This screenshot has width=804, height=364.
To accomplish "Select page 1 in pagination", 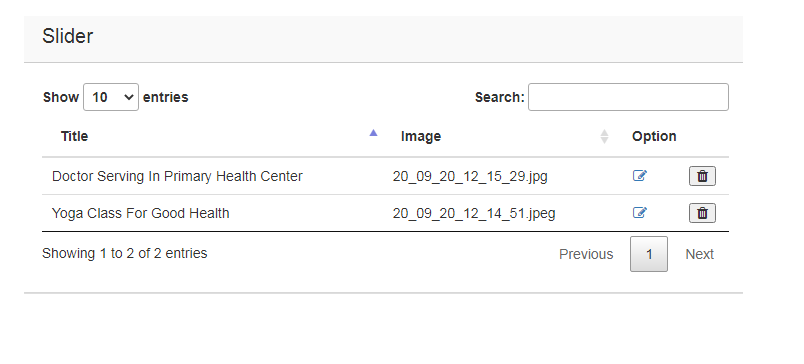I will tap(649, 254).
